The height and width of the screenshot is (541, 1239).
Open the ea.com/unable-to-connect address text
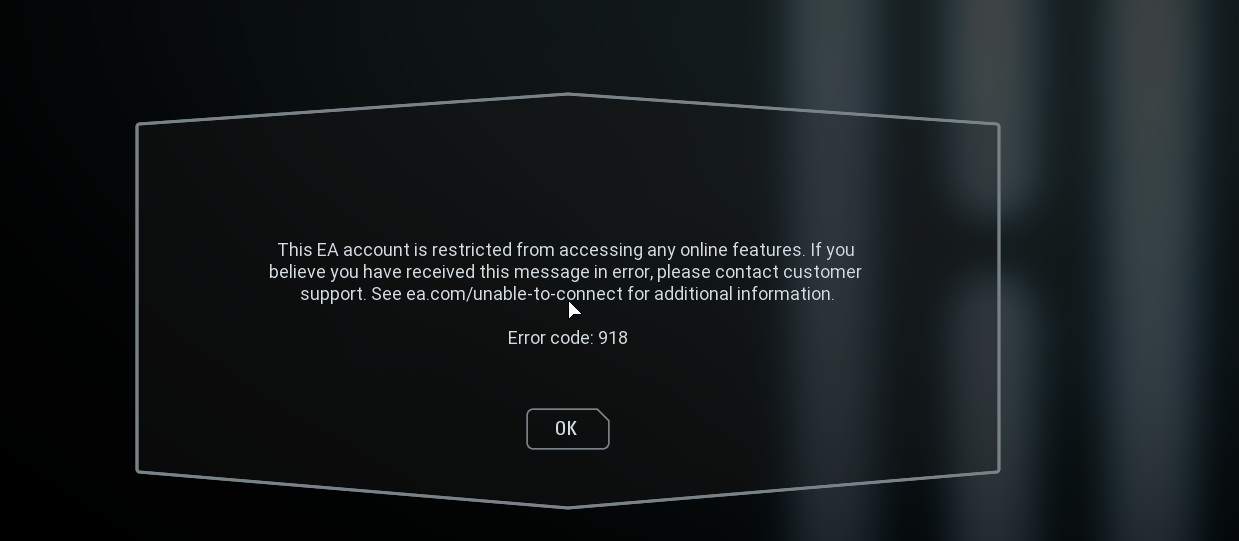514,294
